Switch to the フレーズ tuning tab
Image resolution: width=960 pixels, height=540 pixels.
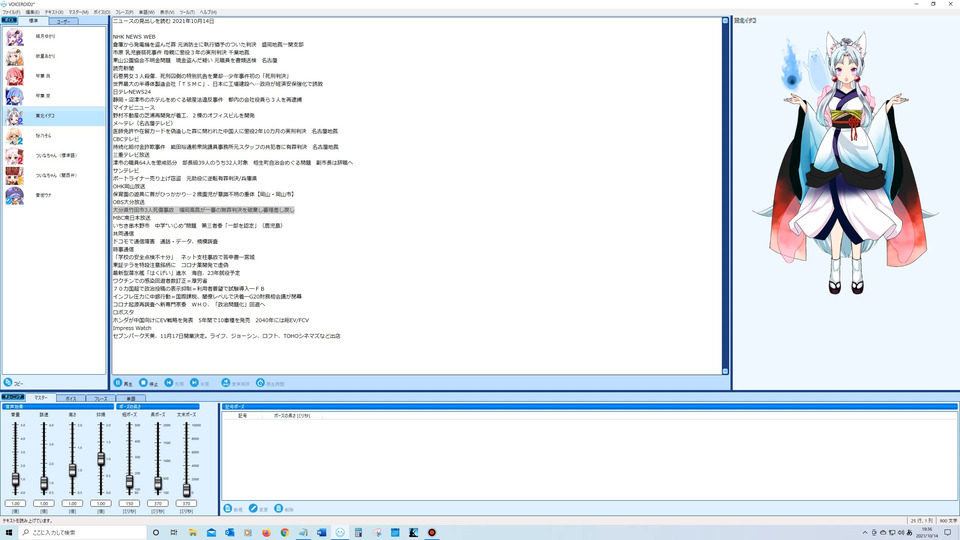click(x=101, y=399)
